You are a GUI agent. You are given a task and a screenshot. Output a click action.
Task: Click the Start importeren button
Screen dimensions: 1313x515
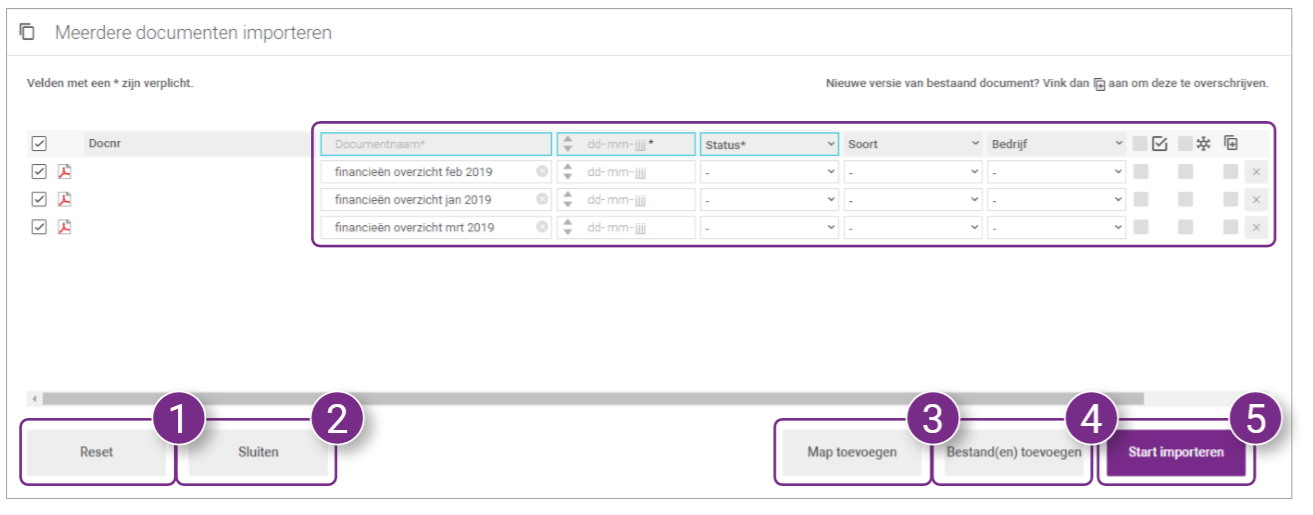point(1176,452)
